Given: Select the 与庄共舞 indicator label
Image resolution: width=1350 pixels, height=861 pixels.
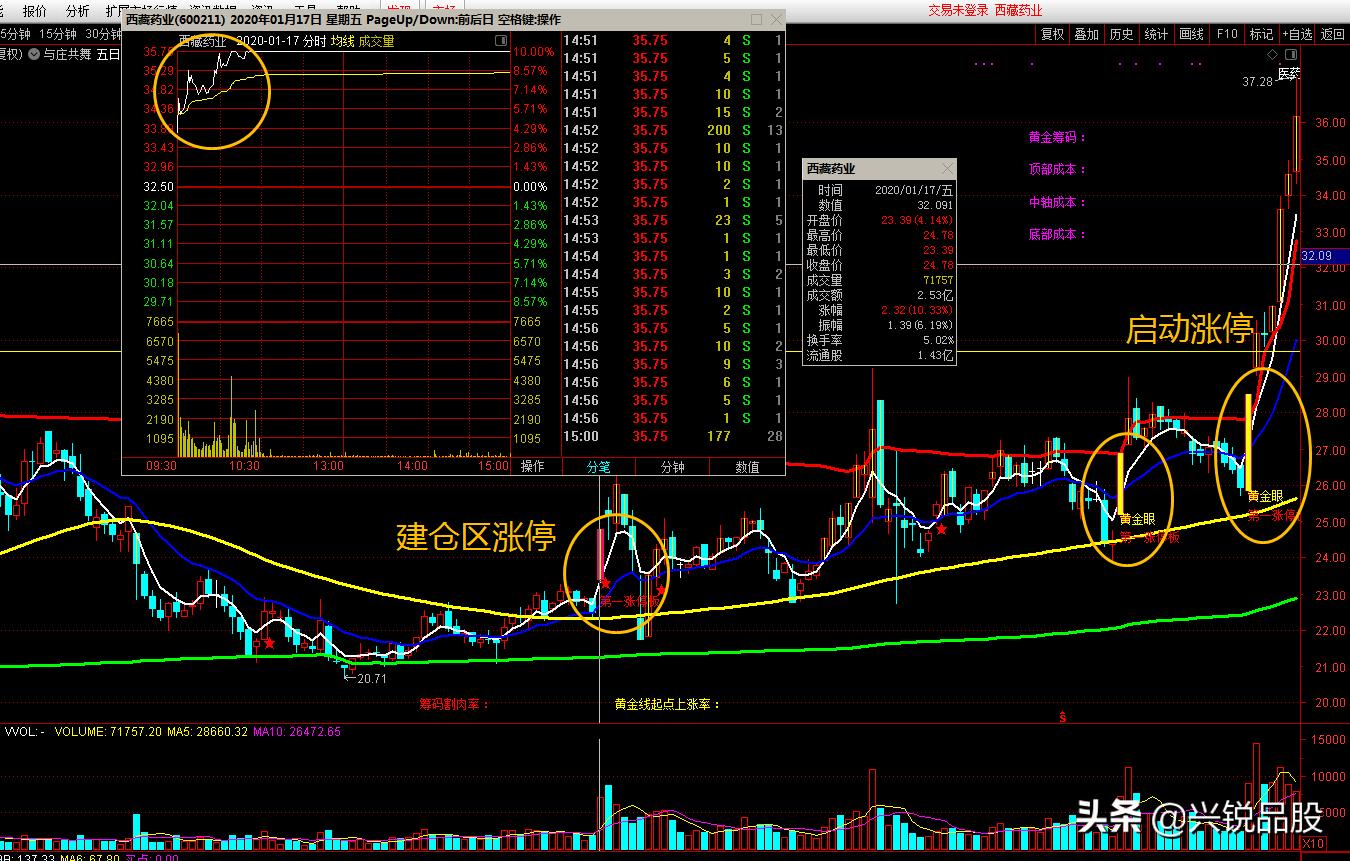Looking at the screenshot, I should click(x=66, y=54).
